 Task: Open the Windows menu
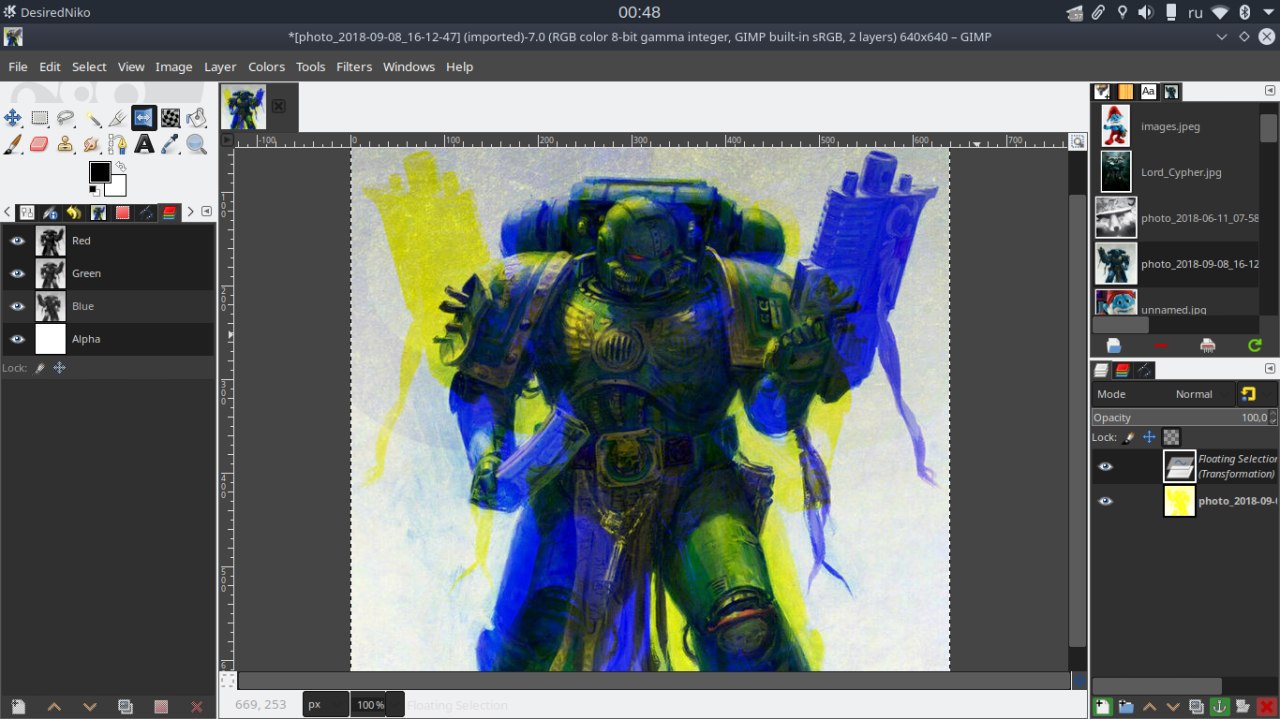(x=409, y=67)
